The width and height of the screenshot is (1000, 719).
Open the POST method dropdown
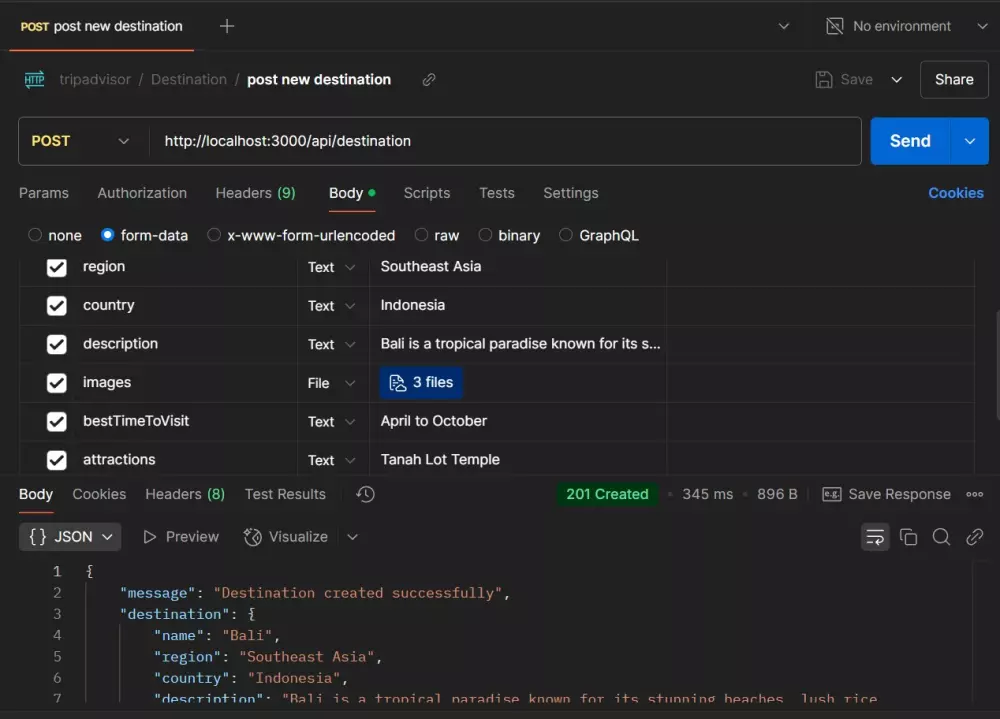click(x=82, y=141)
